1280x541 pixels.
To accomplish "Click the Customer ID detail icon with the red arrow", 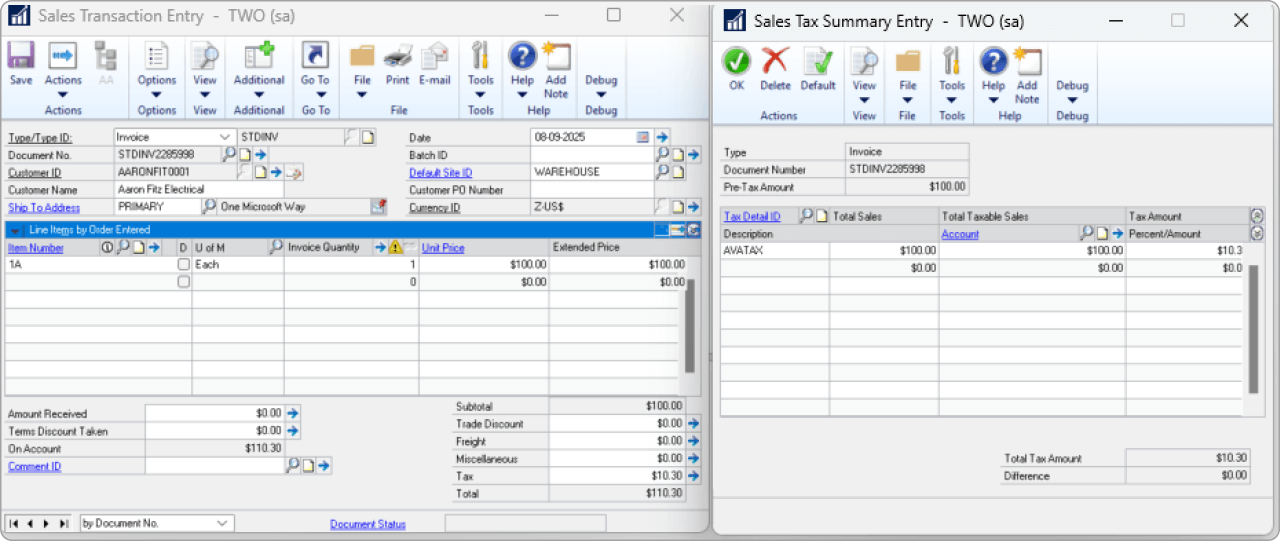I will click(x=294, y=172).
